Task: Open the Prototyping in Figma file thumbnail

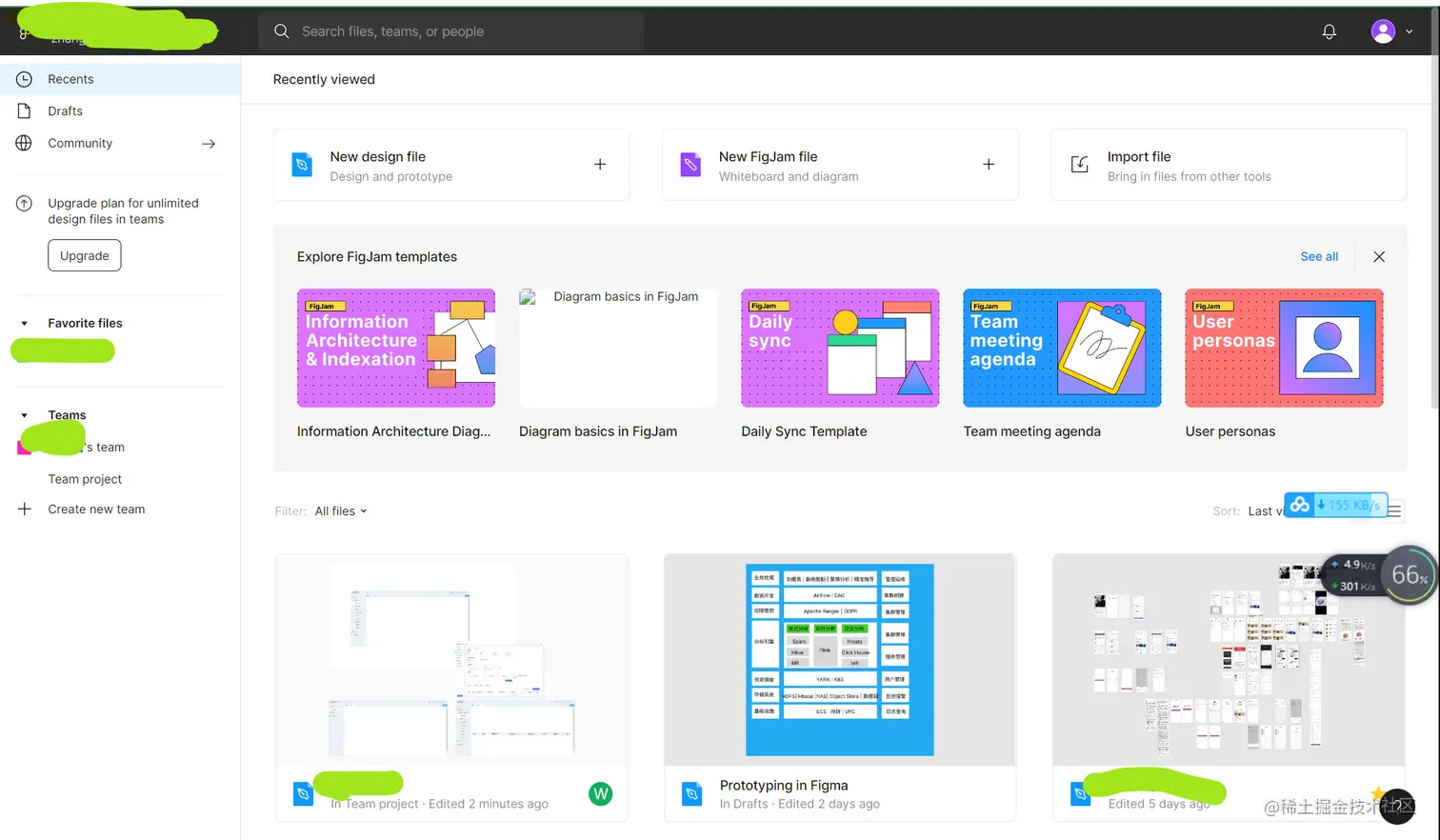Action: [840, 660]
